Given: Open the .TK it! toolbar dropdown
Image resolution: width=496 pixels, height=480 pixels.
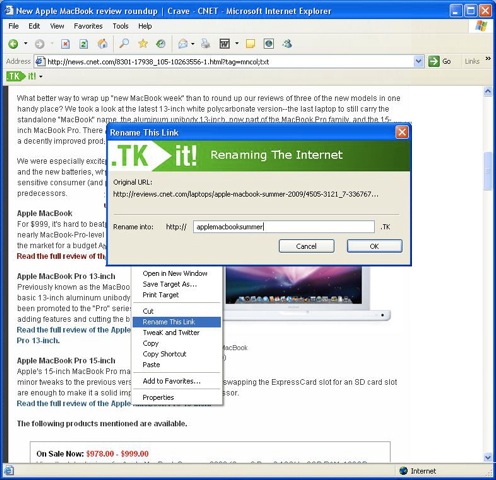Looking at the screenshot, I should click(41, 77).
